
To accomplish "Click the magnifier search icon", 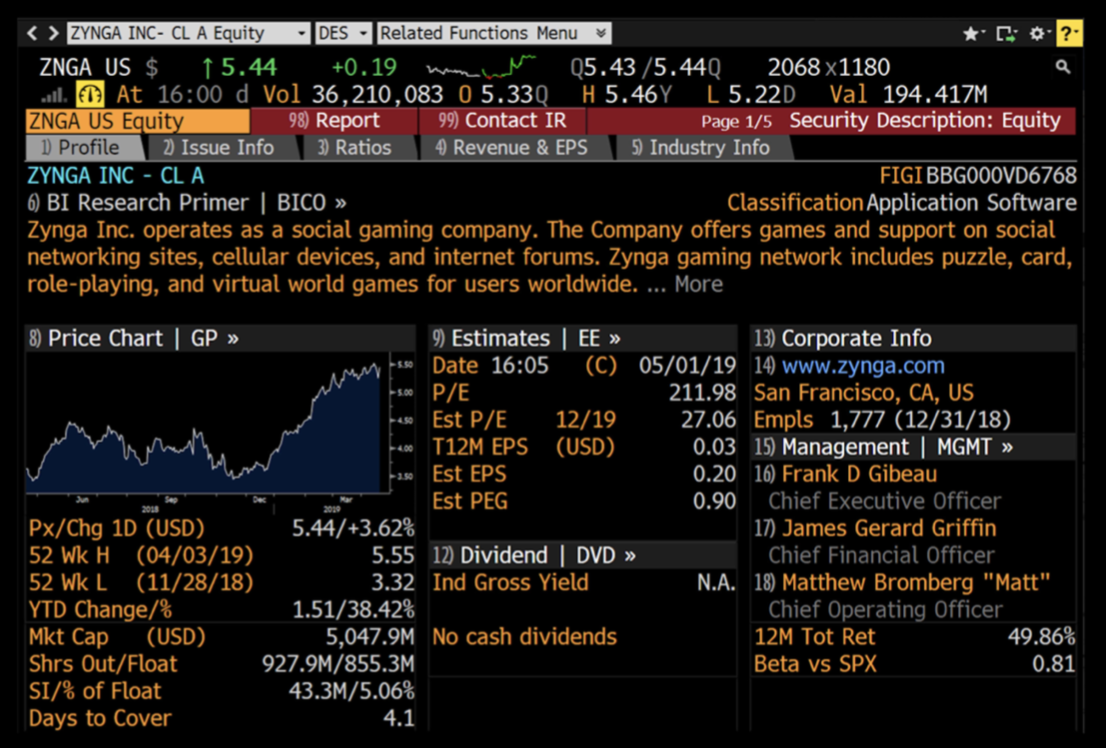I will tap(1062, 67).
